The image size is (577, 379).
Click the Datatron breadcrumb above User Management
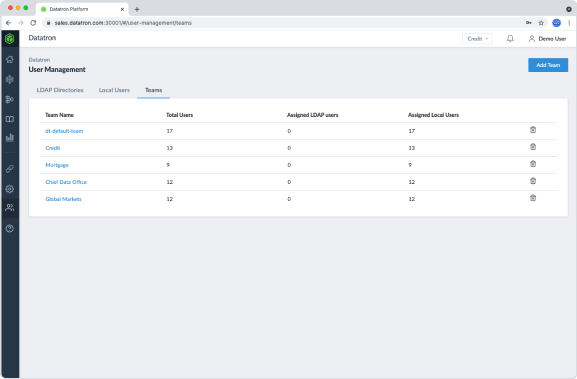click(x=39, y=60)
